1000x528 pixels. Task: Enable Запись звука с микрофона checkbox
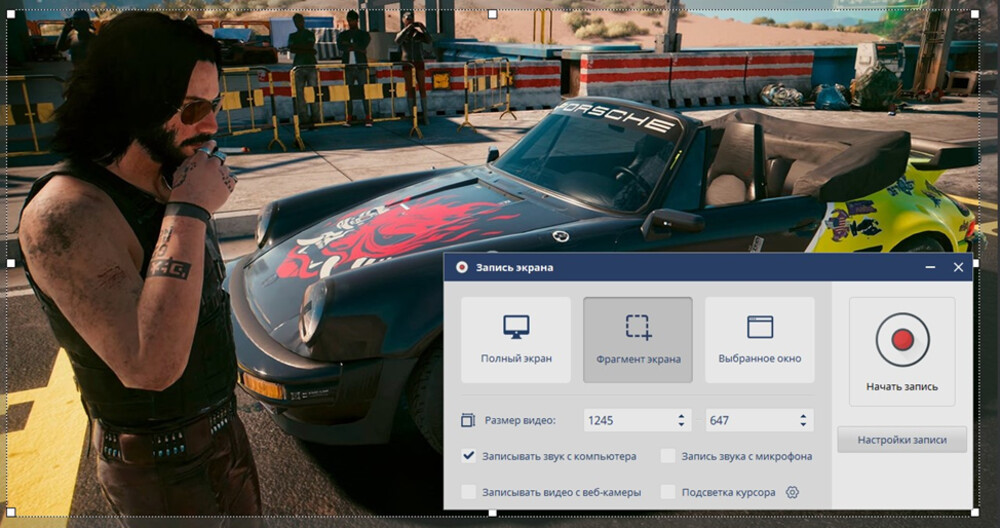[668, 456]
